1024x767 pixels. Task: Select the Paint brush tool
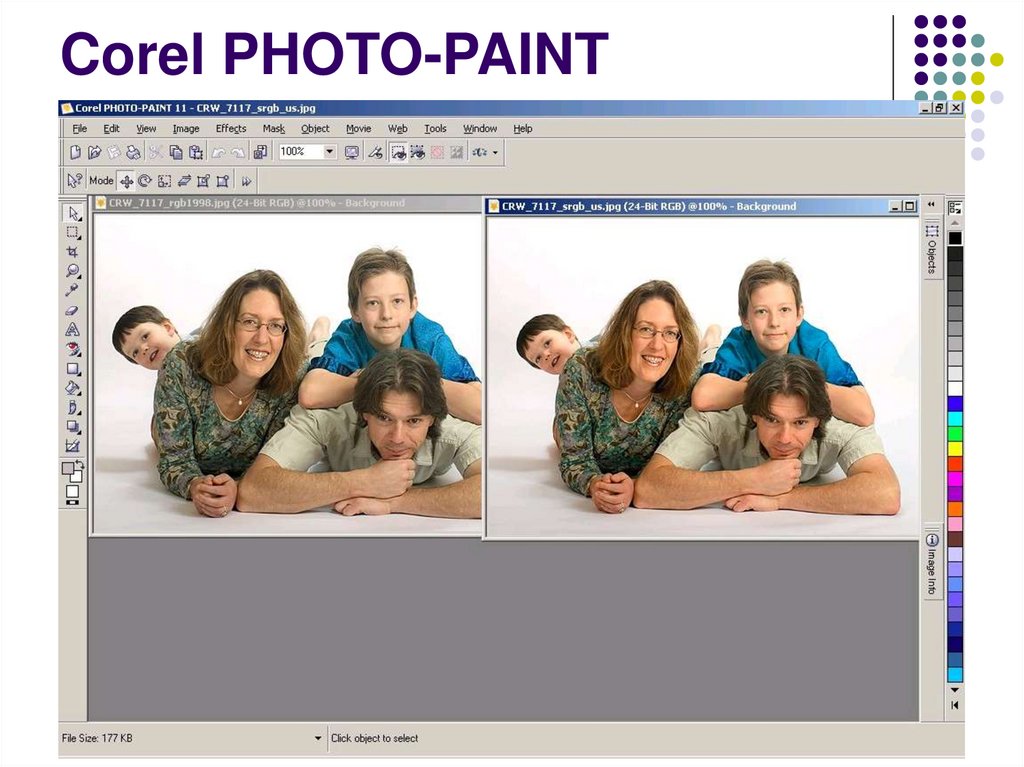73,408
